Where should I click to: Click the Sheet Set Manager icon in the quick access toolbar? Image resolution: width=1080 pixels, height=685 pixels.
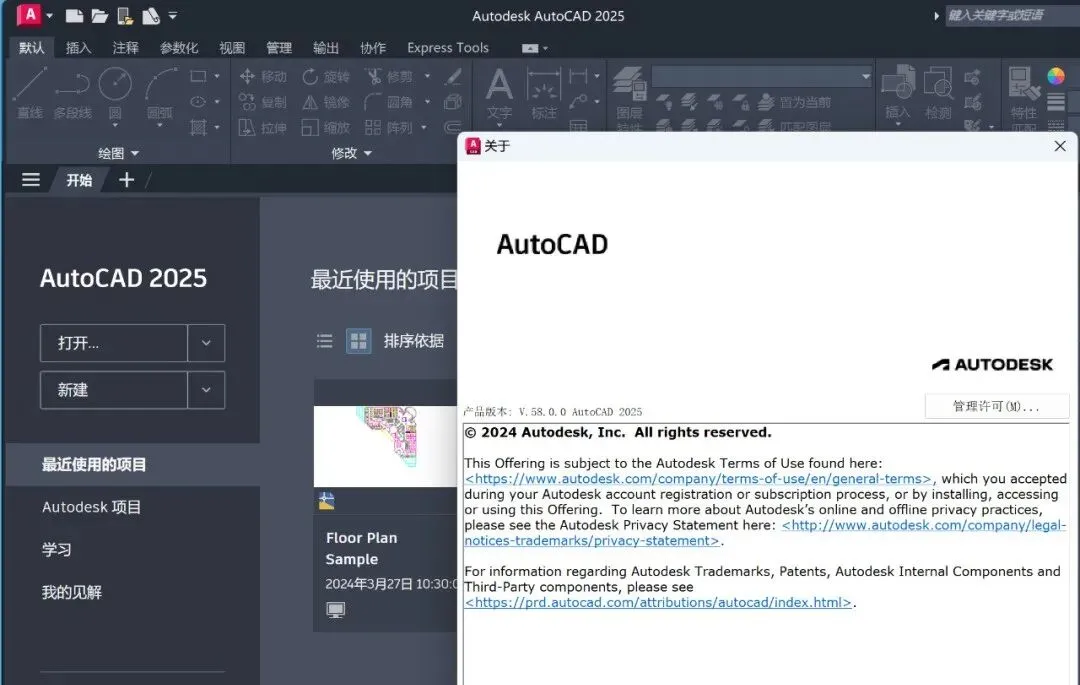coord(150,15)
